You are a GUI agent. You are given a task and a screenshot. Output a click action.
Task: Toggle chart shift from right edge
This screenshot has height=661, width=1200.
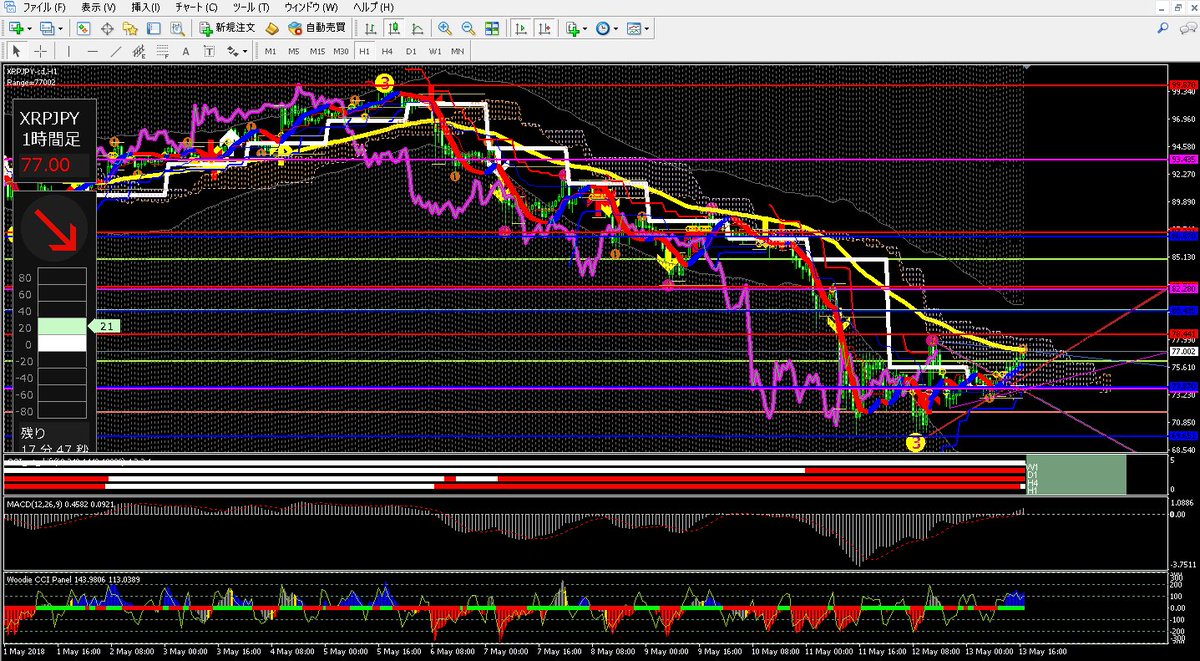click(x=544, y=29)
